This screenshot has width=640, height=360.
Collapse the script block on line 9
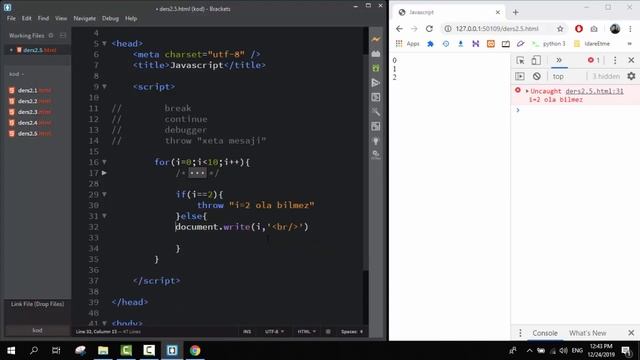[x=104, y=87]
